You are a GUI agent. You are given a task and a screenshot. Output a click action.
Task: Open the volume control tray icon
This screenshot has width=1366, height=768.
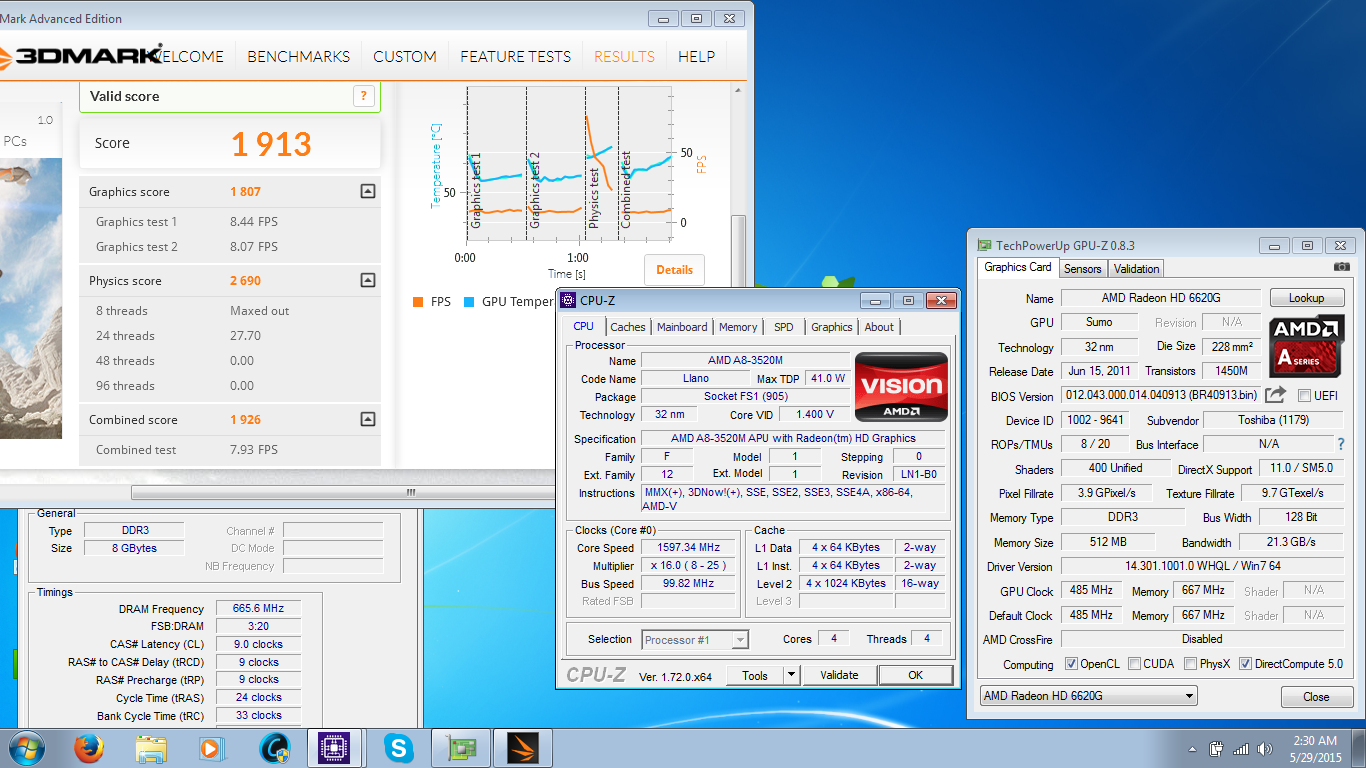click(x=1265, y=749)
